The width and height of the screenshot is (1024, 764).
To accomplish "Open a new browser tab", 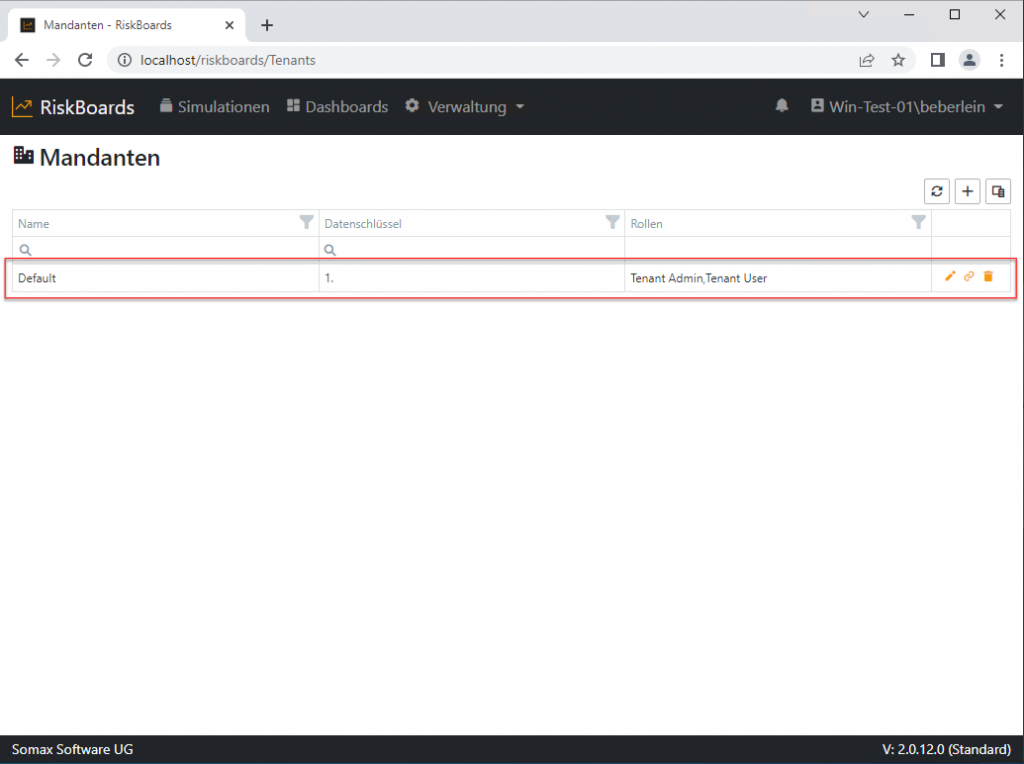I will (266, 25).
